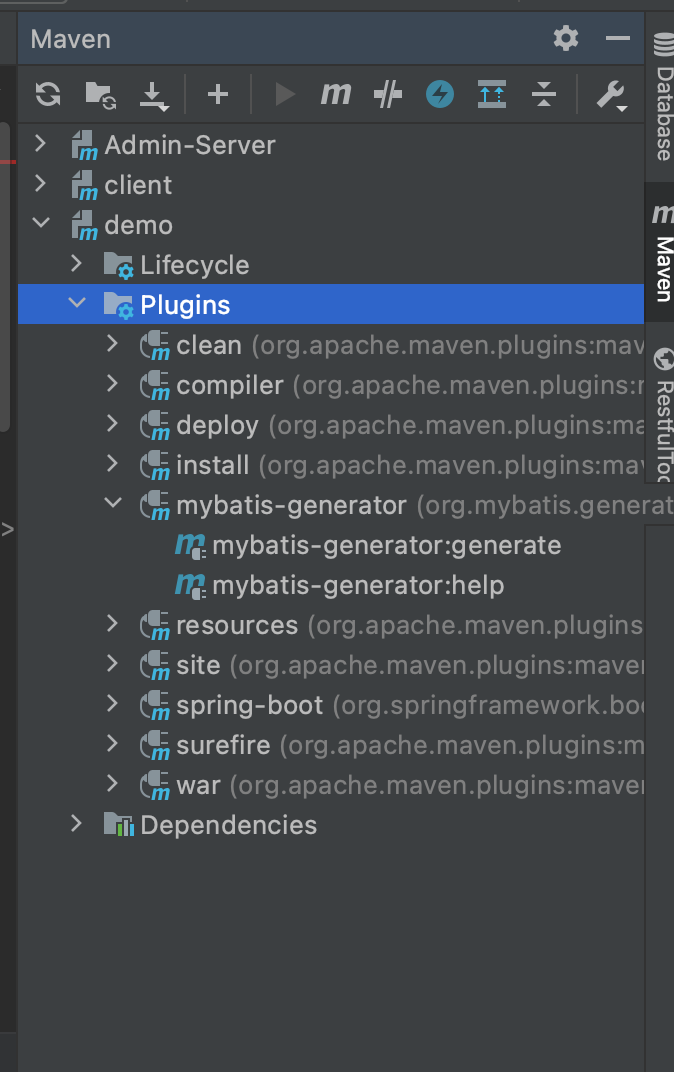
Task: Click the surefire plugin name
Action: click(224, 745)
